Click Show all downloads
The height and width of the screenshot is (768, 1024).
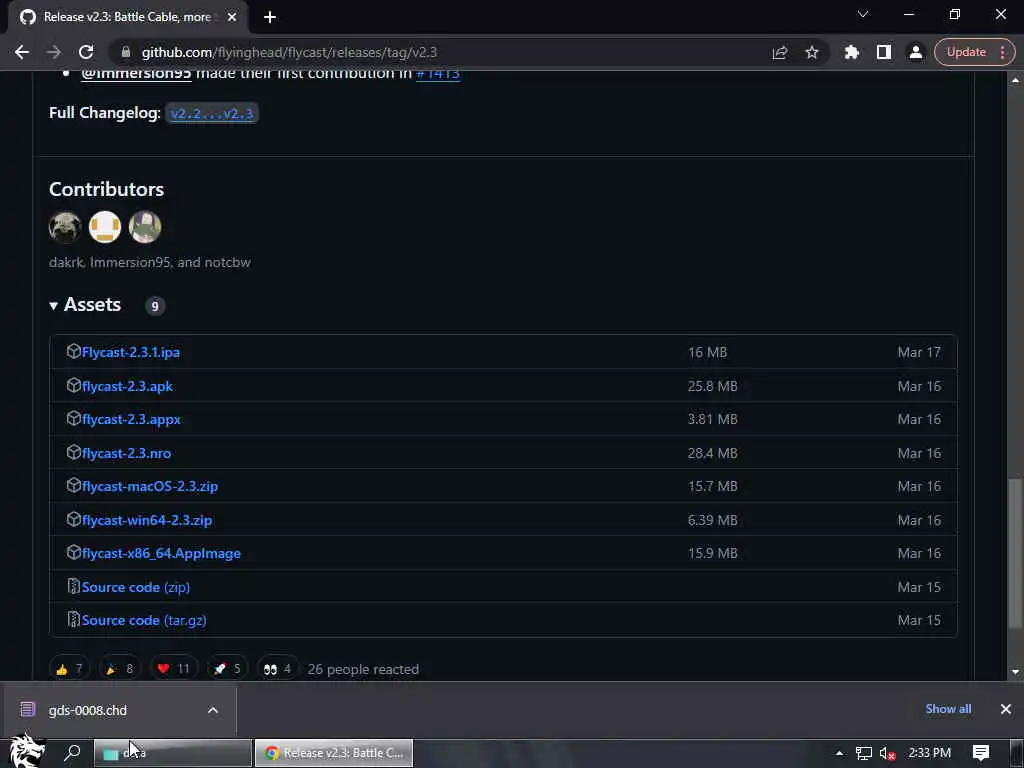coord(948,709)
